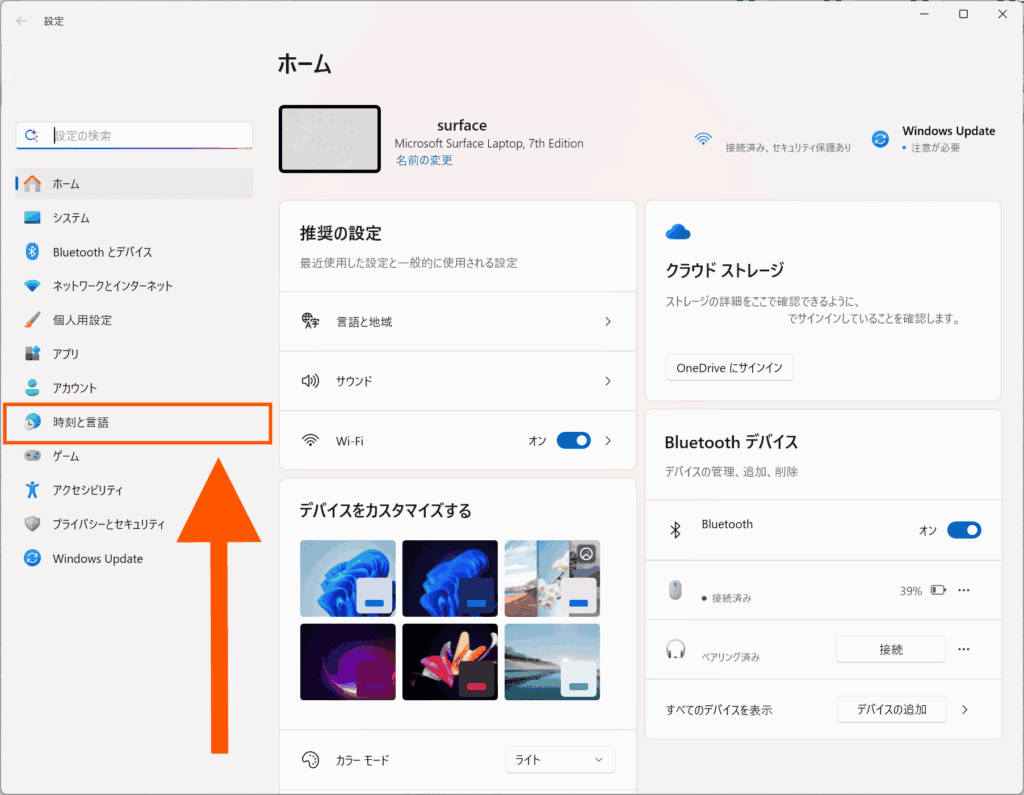Click the カラー モード palette icon
The width and height of the screenshot is (1024, 795).
click(x=310, y=760)
